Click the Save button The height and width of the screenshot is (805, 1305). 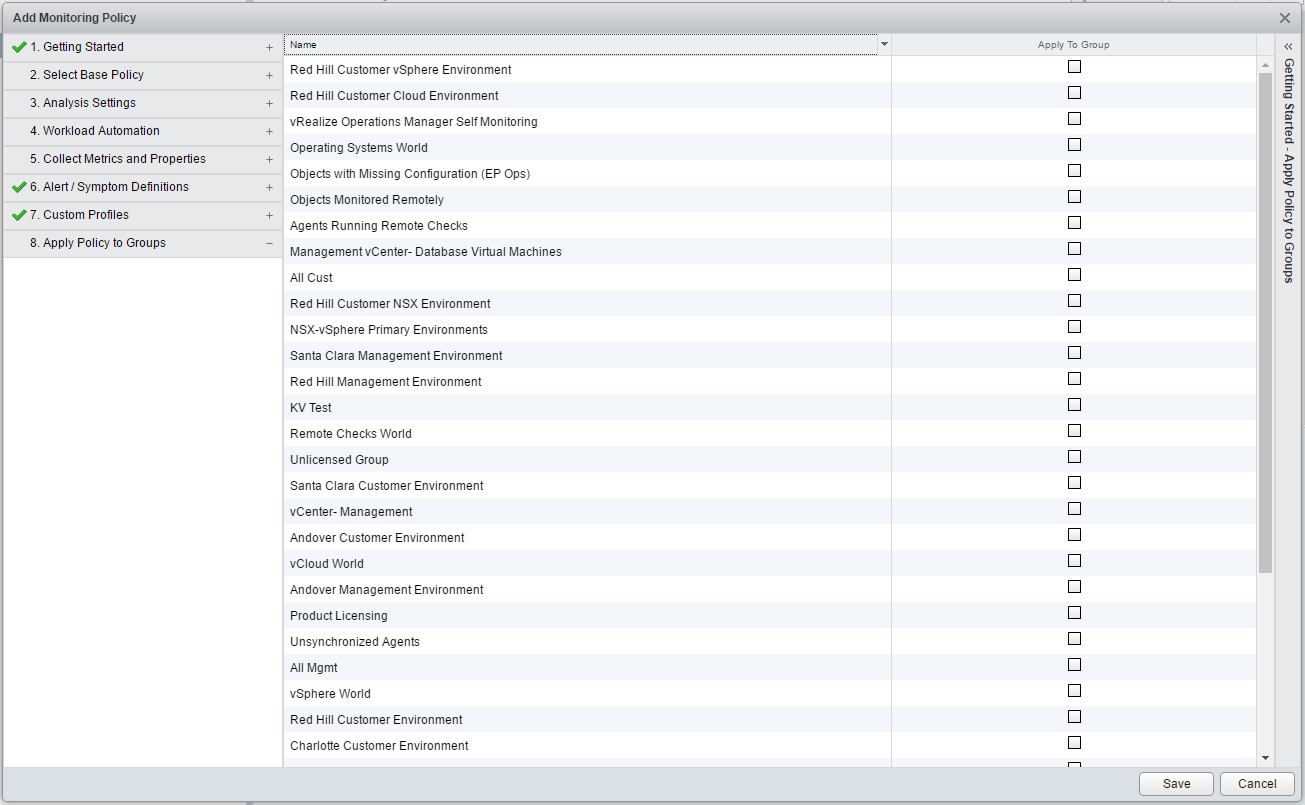tap(1176, 784)
